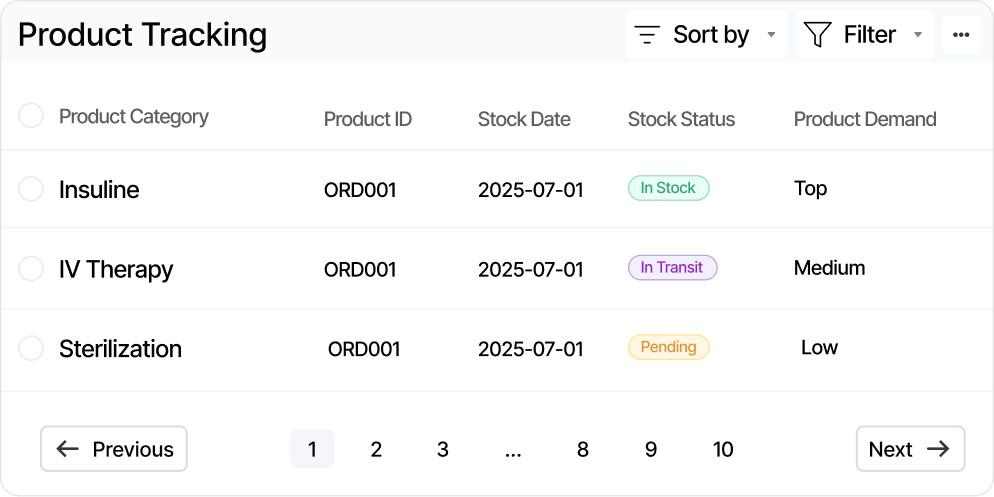Go to page 2
The height and width of the screenshot is (497, 994).
(x=376, y=449)
